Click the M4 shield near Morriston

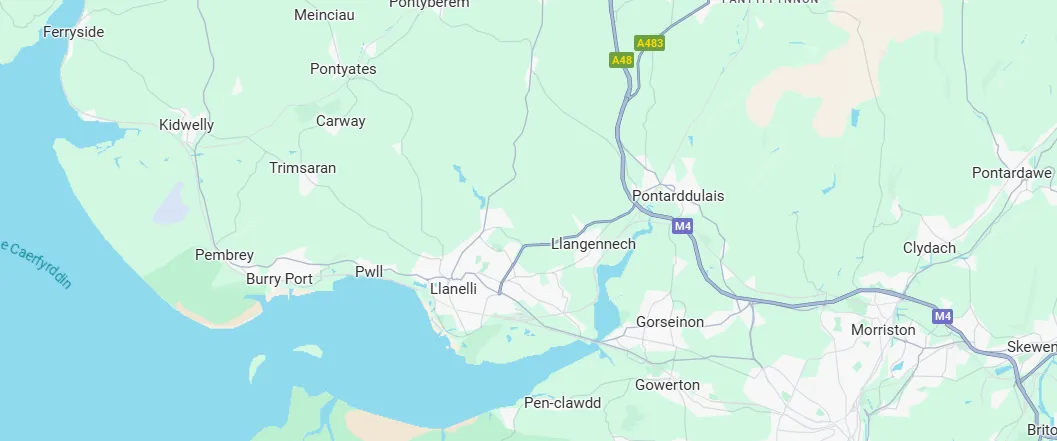[942, 316]
